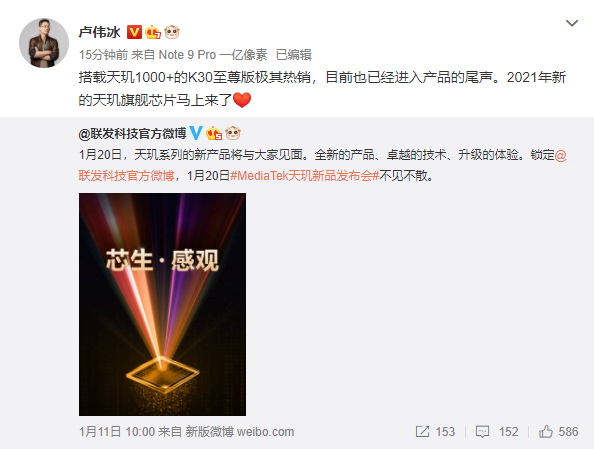Expand the post options chevron menu
This screenshot has height=449, width=594.
pos(572,23)
